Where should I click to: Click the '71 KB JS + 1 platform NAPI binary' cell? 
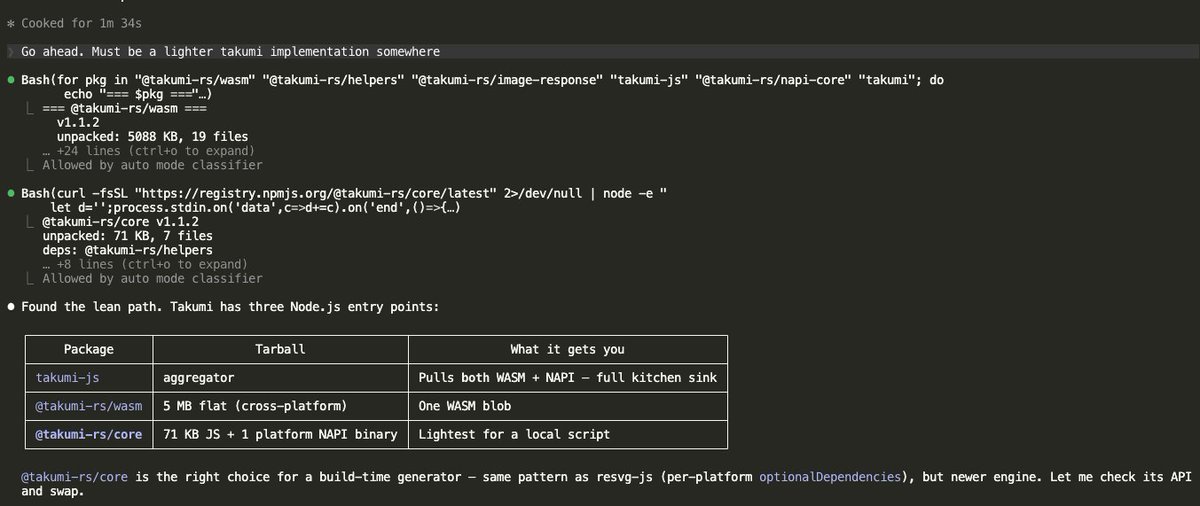click(280, 434)
